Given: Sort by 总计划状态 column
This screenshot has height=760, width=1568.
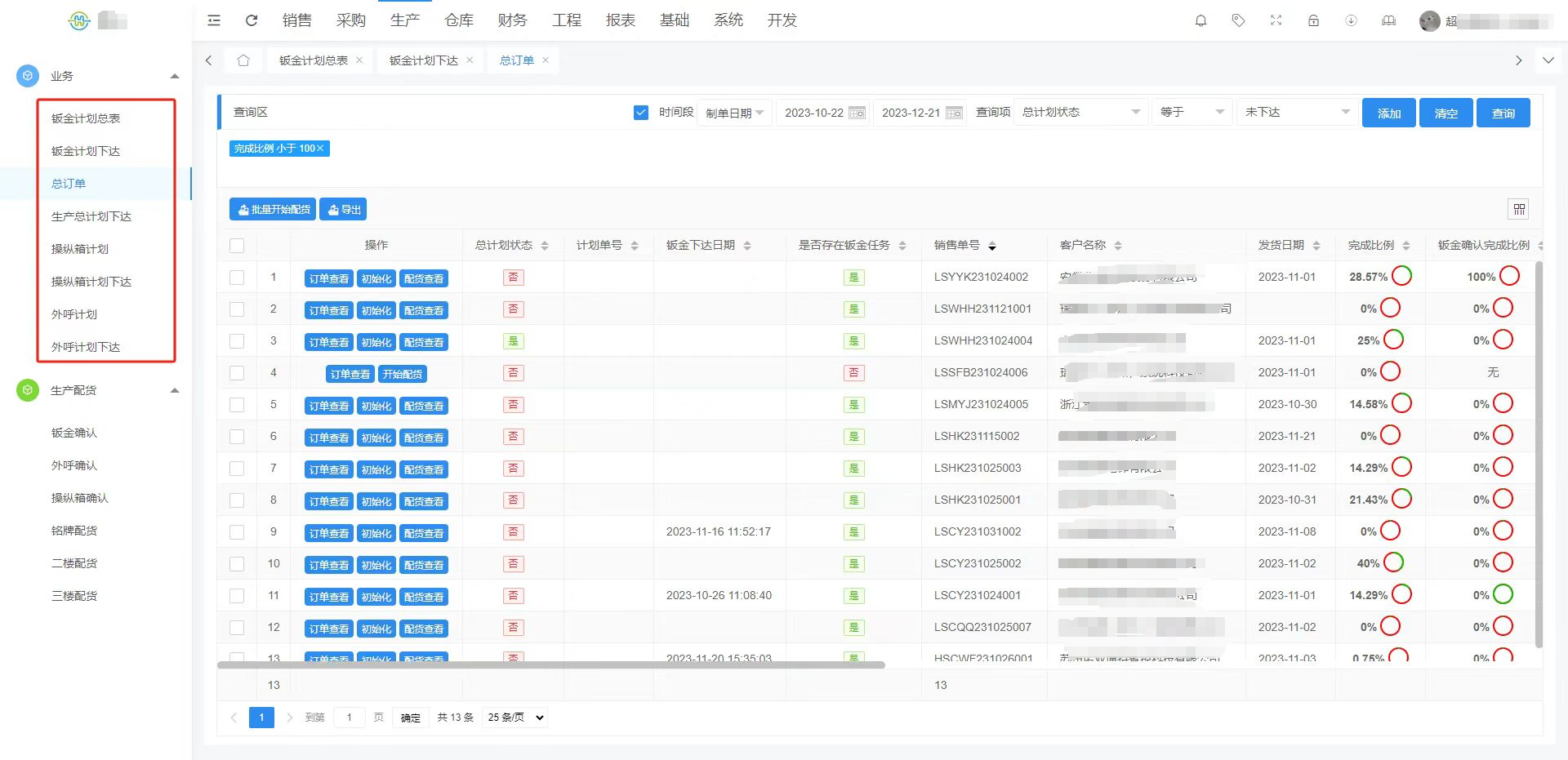Looking at the screenshot, I should click(x=545, y=246).
